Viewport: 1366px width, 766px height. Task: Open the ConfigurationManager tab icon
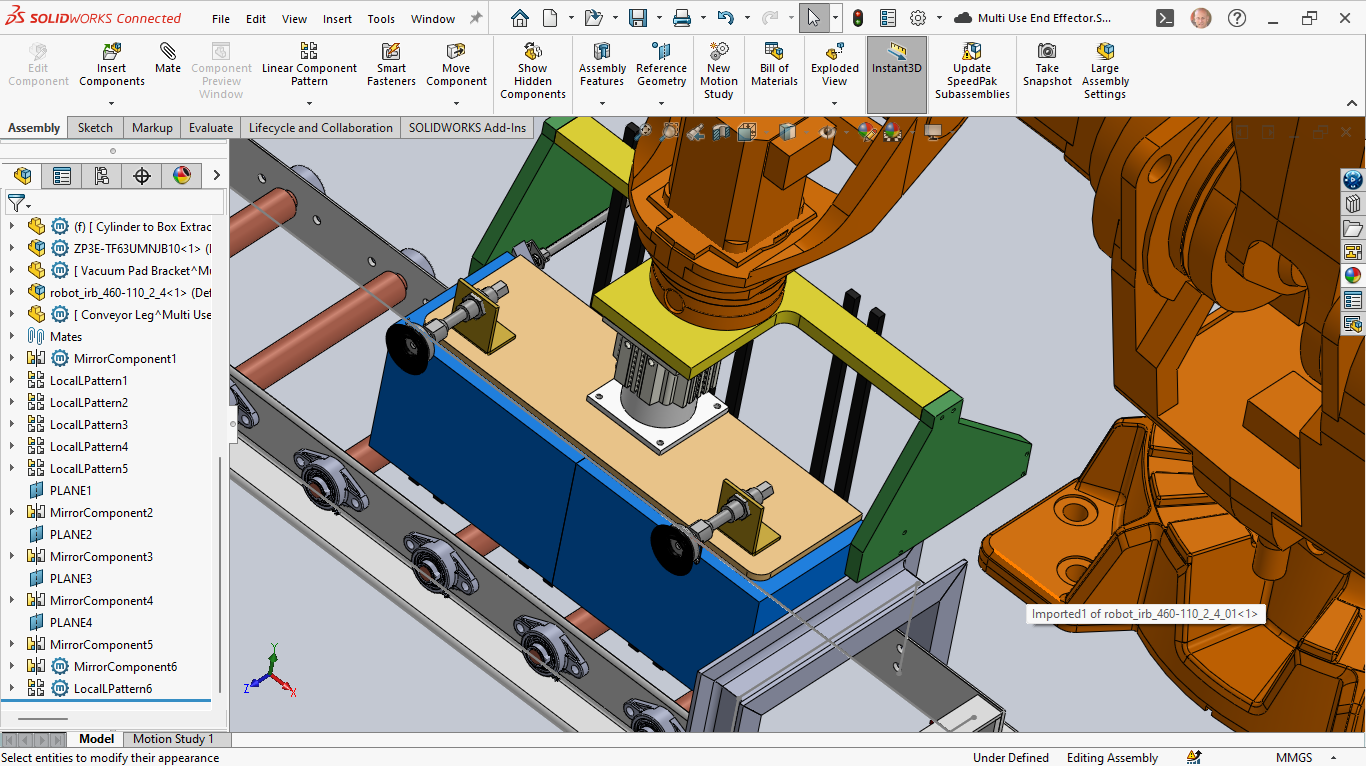click(x=102, y=176)
